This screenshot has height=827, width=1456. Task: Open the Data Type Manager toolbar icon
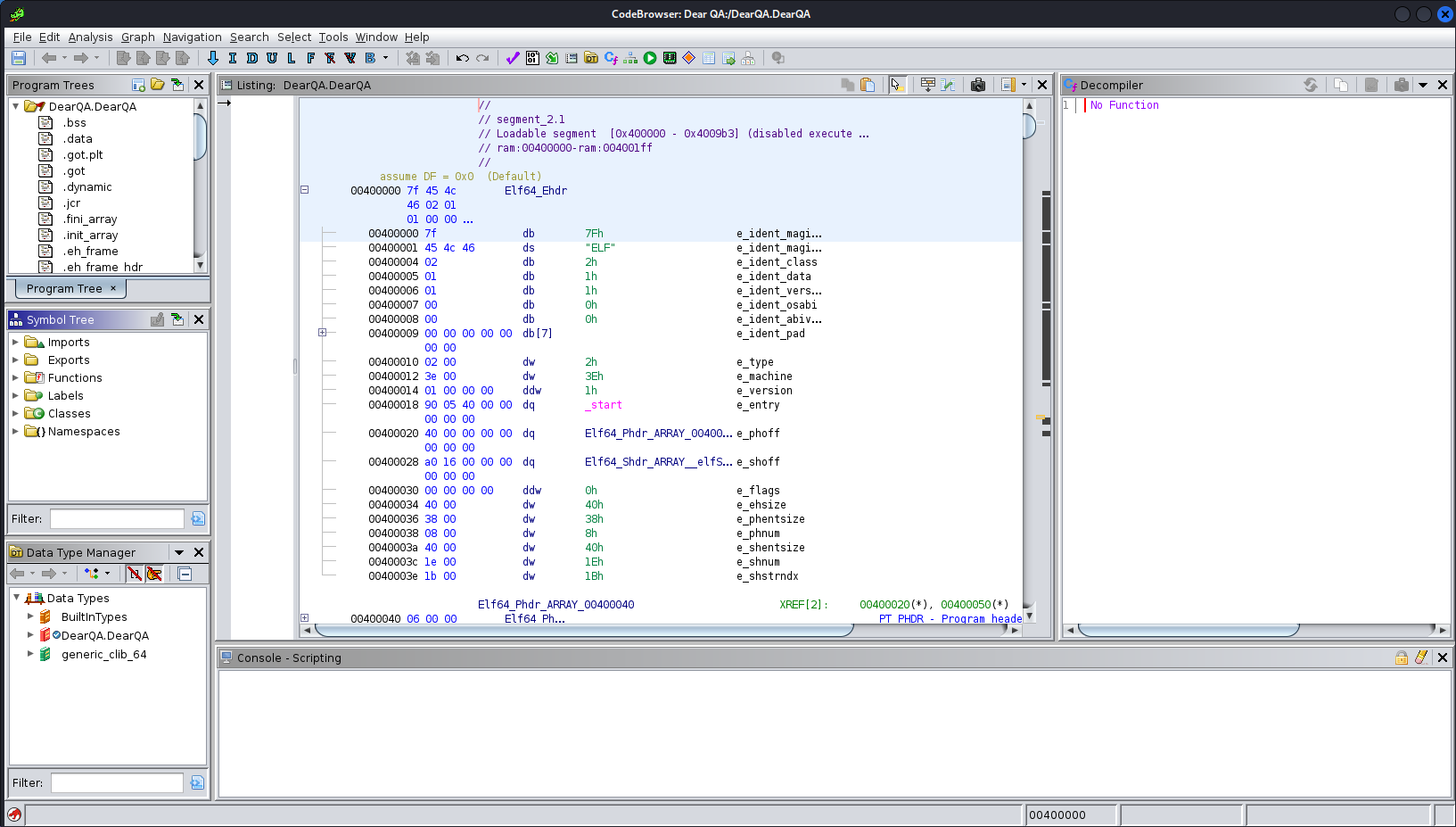[x=591, y=58]
